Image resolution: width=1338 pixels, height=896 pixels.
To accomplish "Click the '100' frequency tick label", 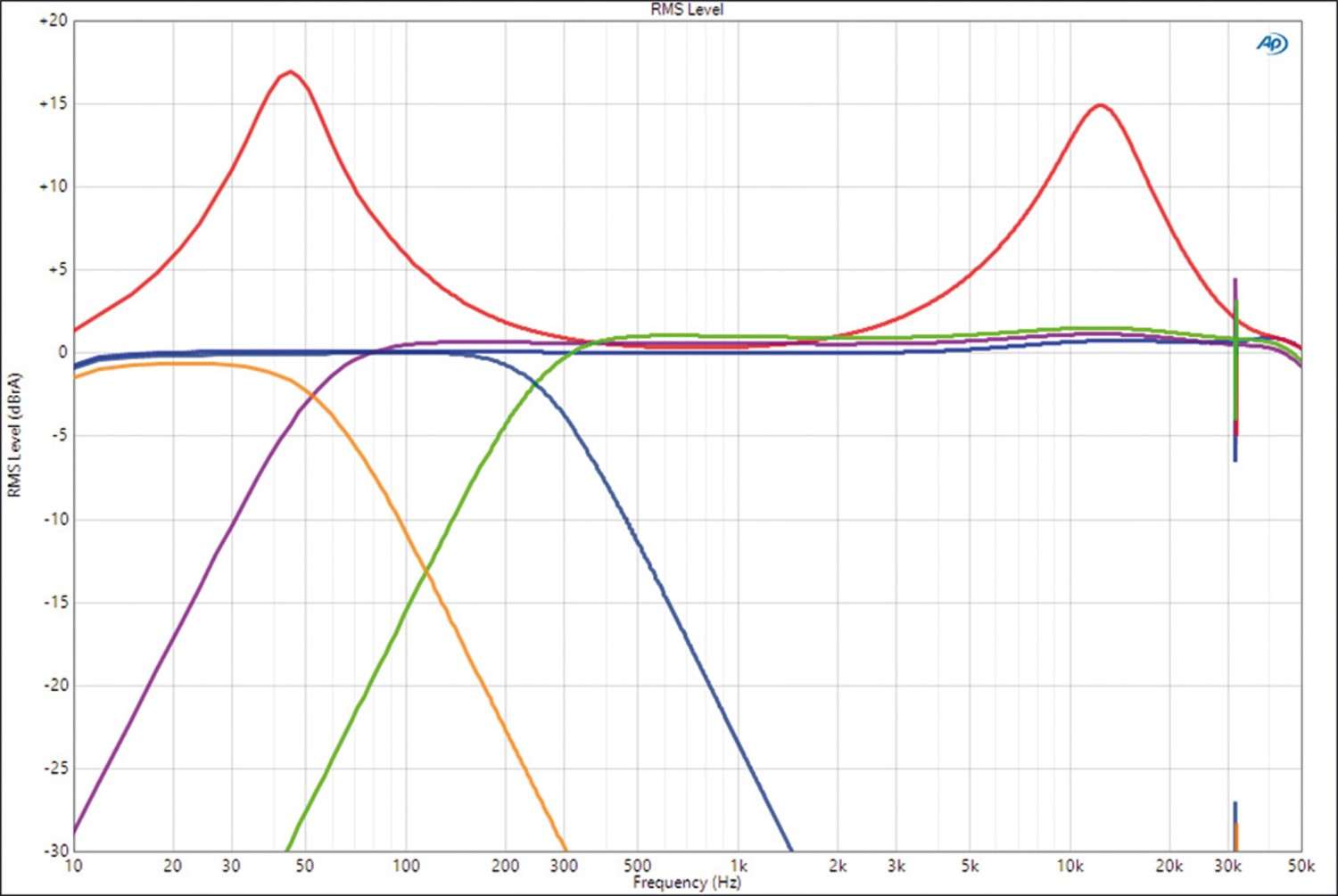I will click(406, 866).
